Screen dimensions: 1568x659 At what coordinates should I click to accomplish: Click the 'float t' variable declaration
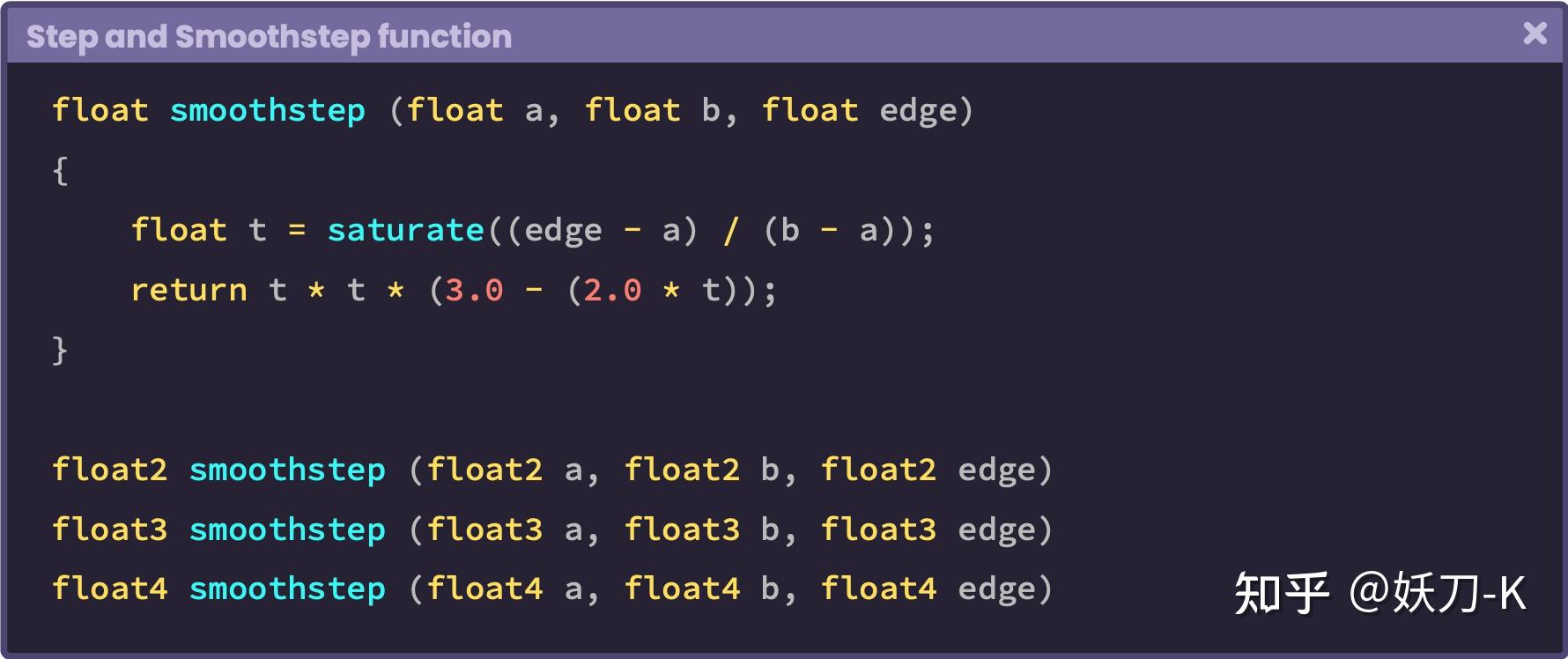click(x=199, y=231)
